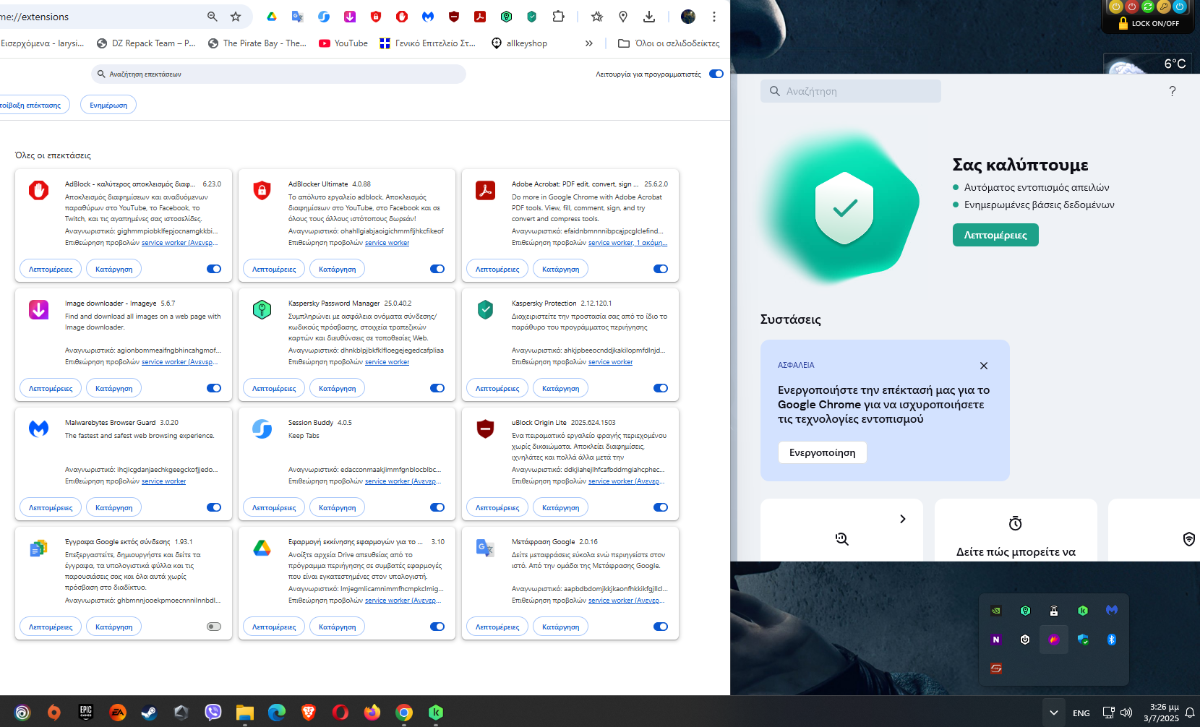Viewport: 1200px width, 727px height.
Task: Open the Google Drive extension icon in Chrome toolbar
Action: (271, 17)
